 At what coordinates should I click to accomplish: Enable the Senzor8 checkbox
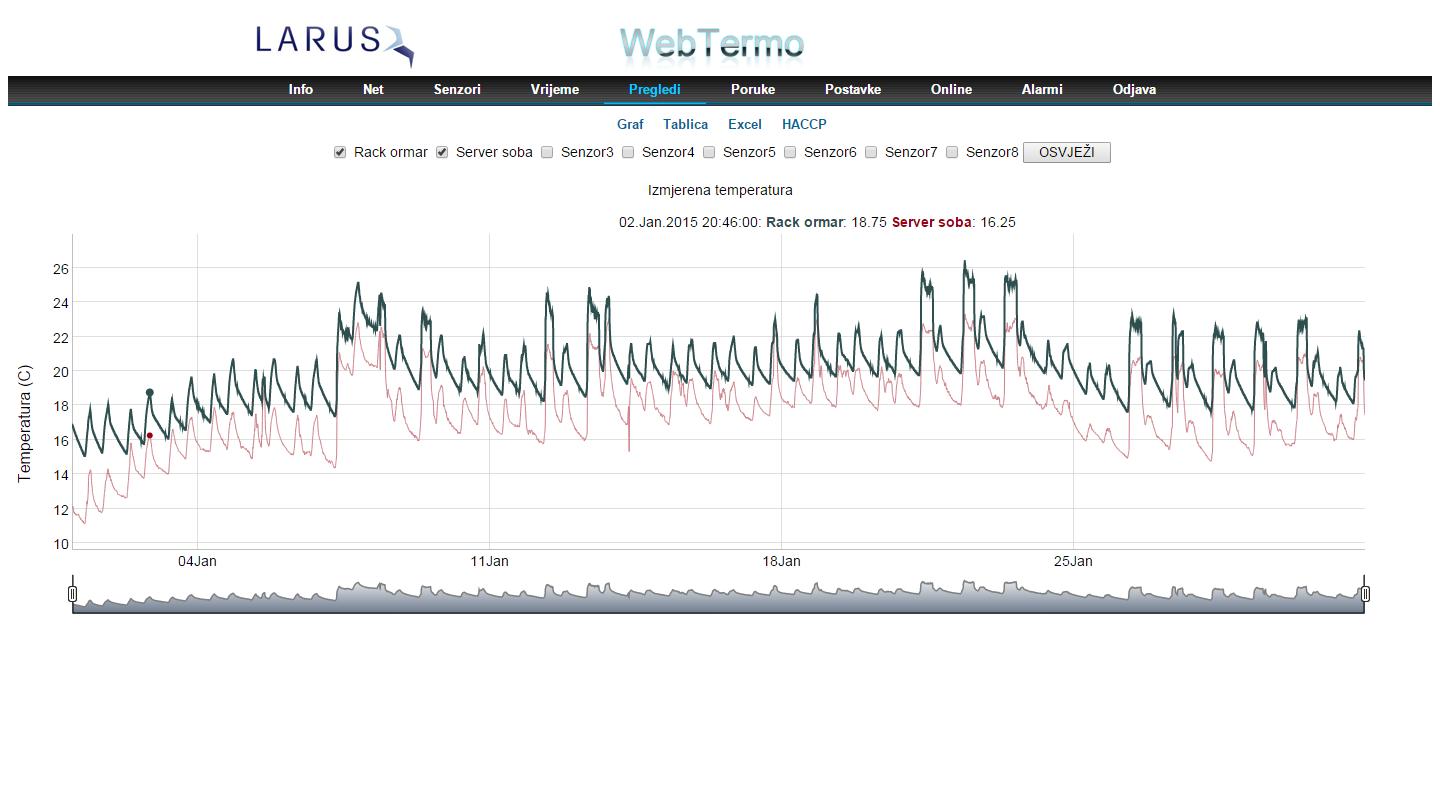point(952,153)
